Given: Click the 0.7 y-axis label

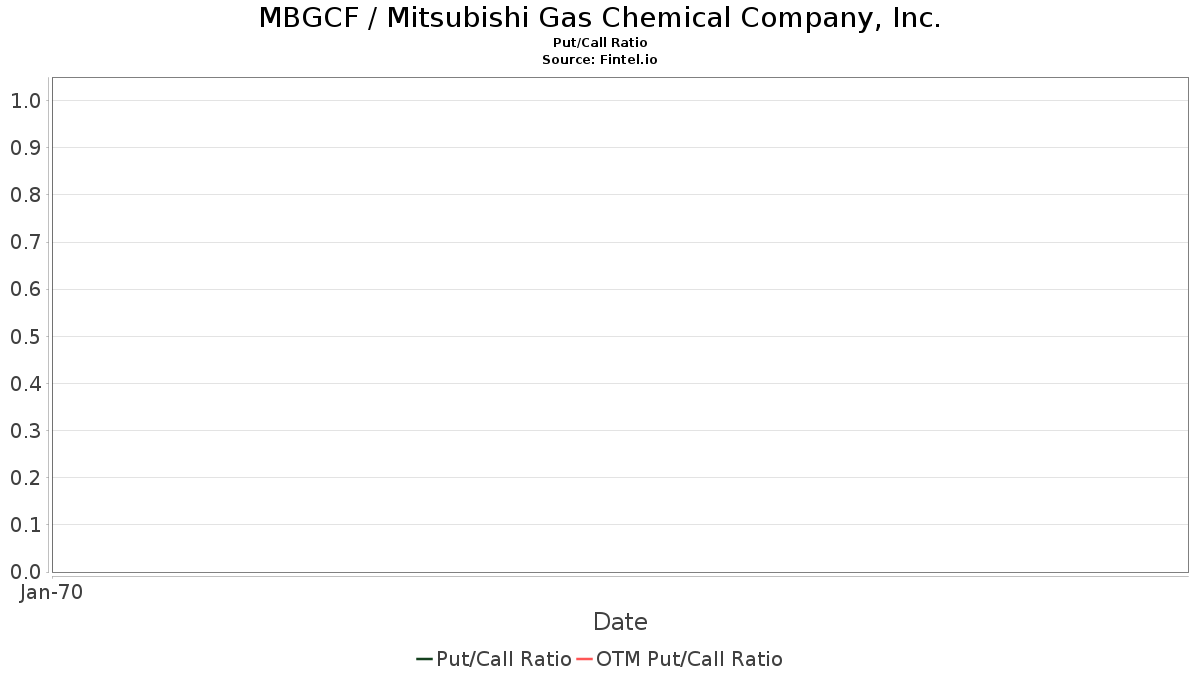Looking at the screenshot, I should [25, 242].
